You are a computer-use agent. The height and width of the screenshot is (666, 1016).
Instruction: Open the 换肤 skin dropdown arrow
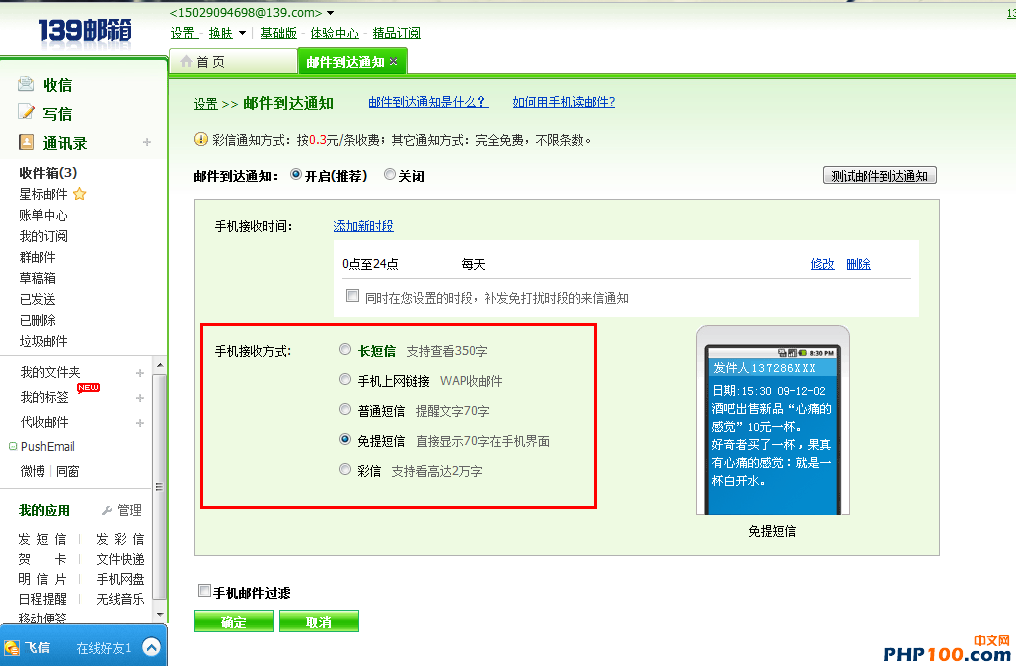pos(242,33)
